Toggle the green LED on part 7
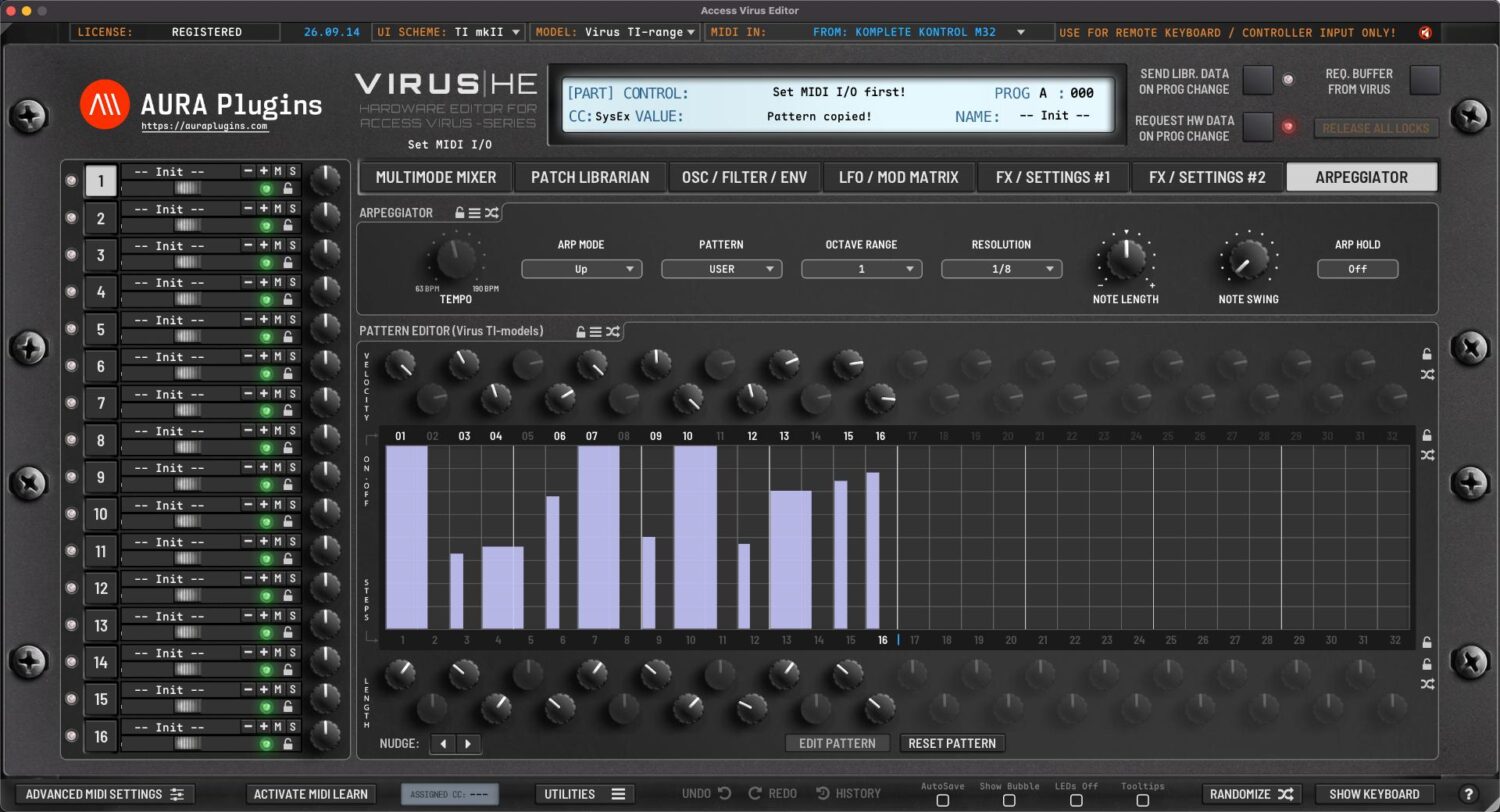The height and width of the screenshot is (812, 1500). point(266,410)
